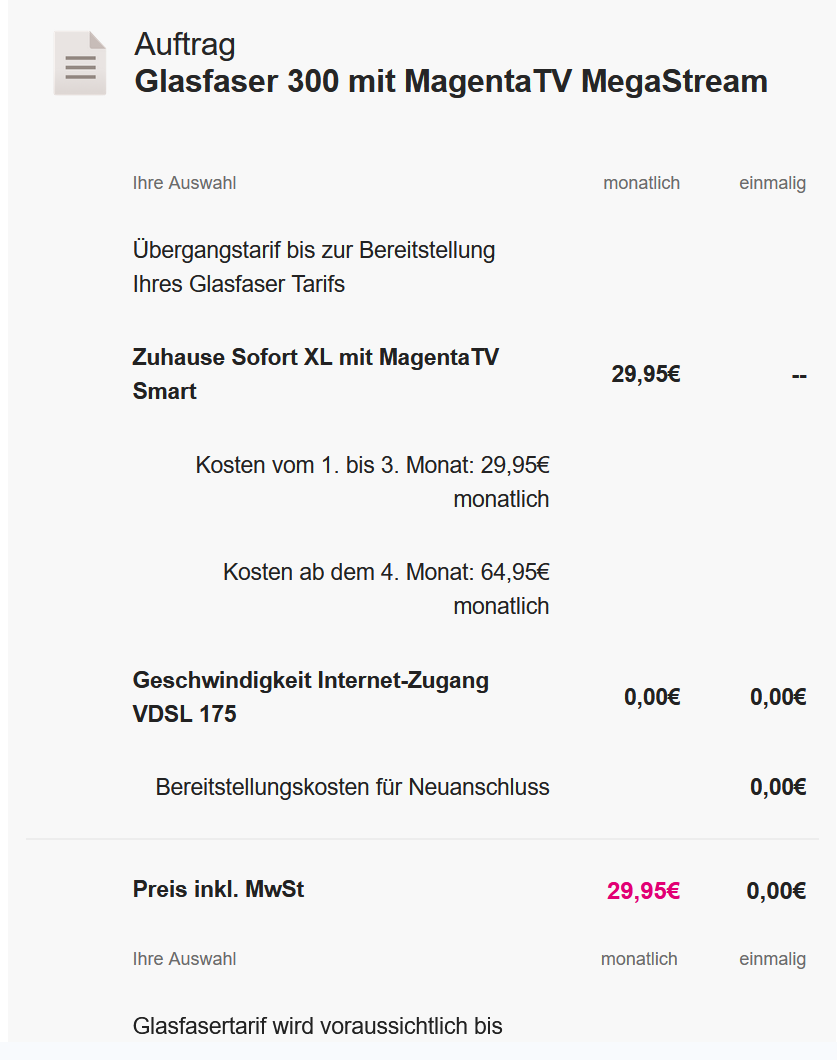
Task: Click the first 'einmalig' column header
Action: [772, 183]
